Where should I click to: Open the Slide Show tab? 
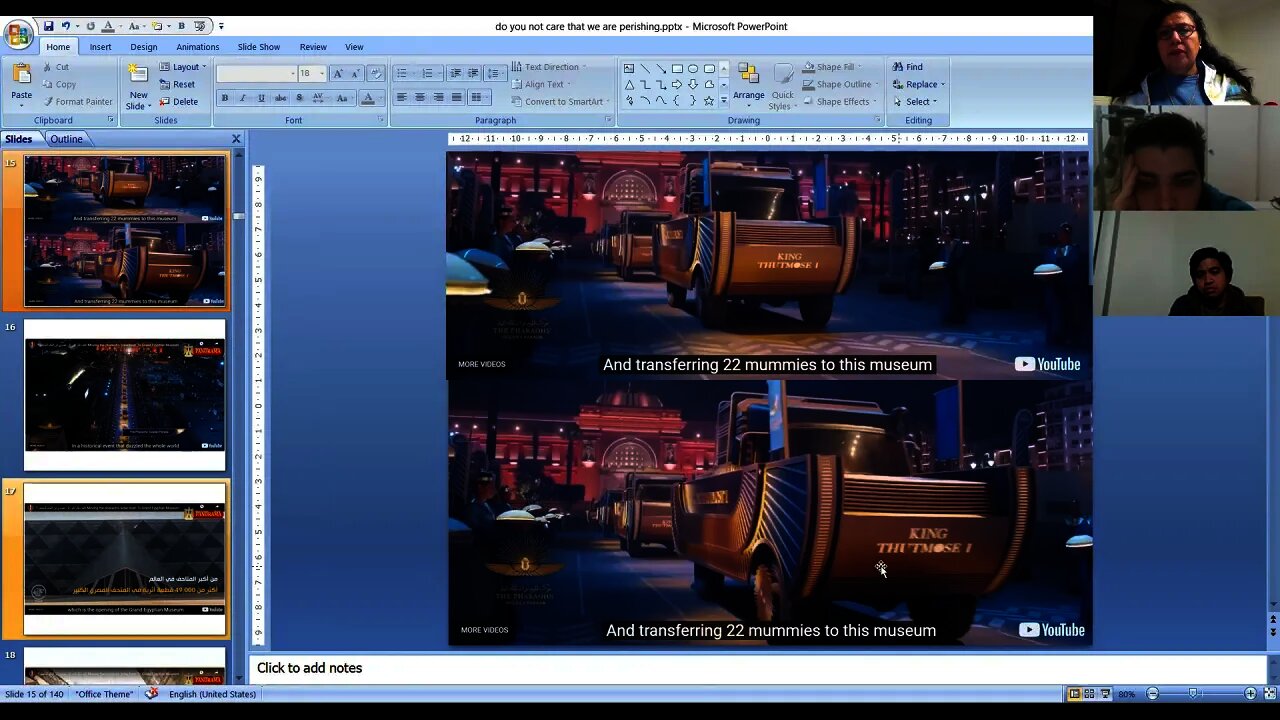click(x=258, y=47)
